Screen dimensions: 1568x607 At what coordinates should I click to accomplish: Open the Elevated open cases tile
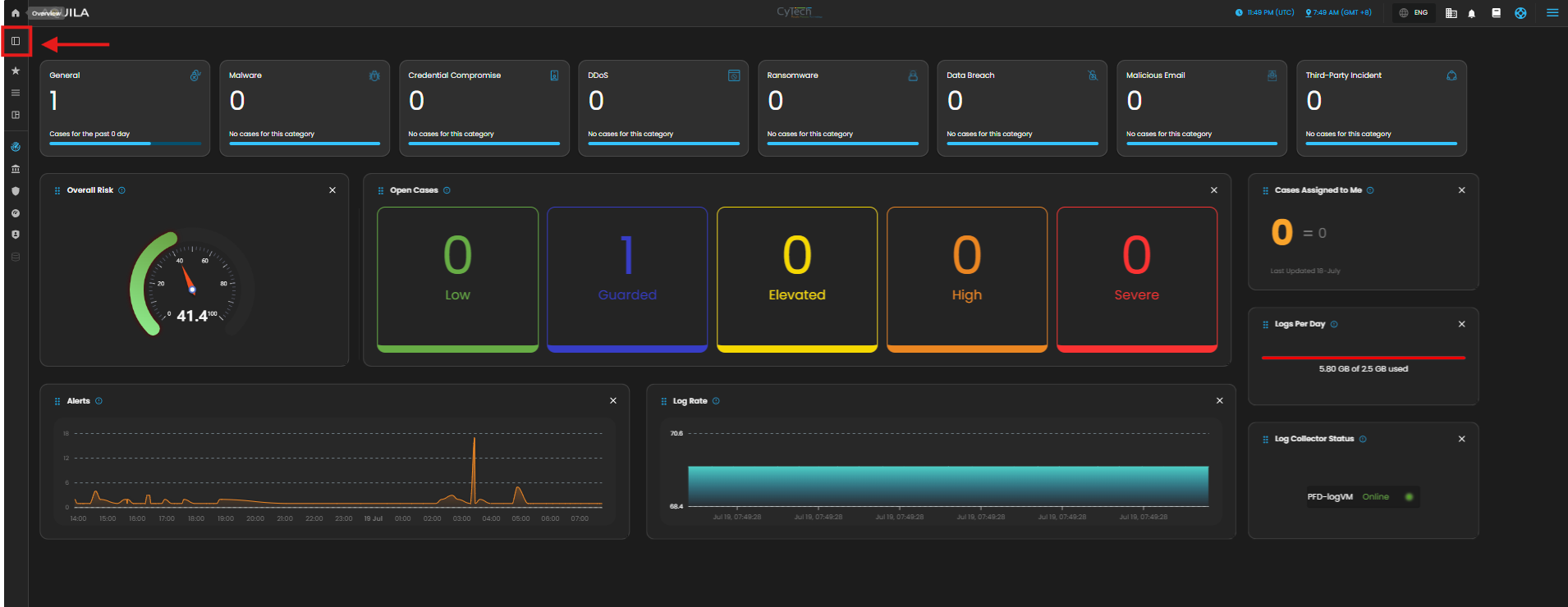[x=797, y=280]
